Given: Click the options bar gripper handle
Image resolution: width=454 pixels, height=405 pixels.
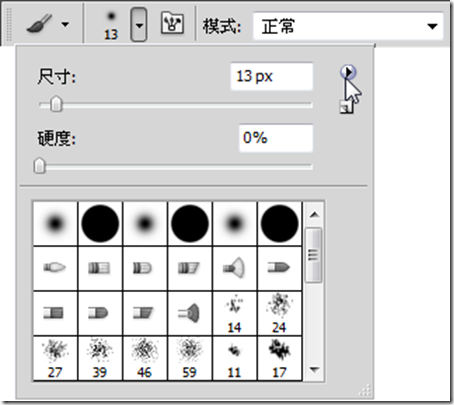Looking at the screenshot, I should 9,25.
